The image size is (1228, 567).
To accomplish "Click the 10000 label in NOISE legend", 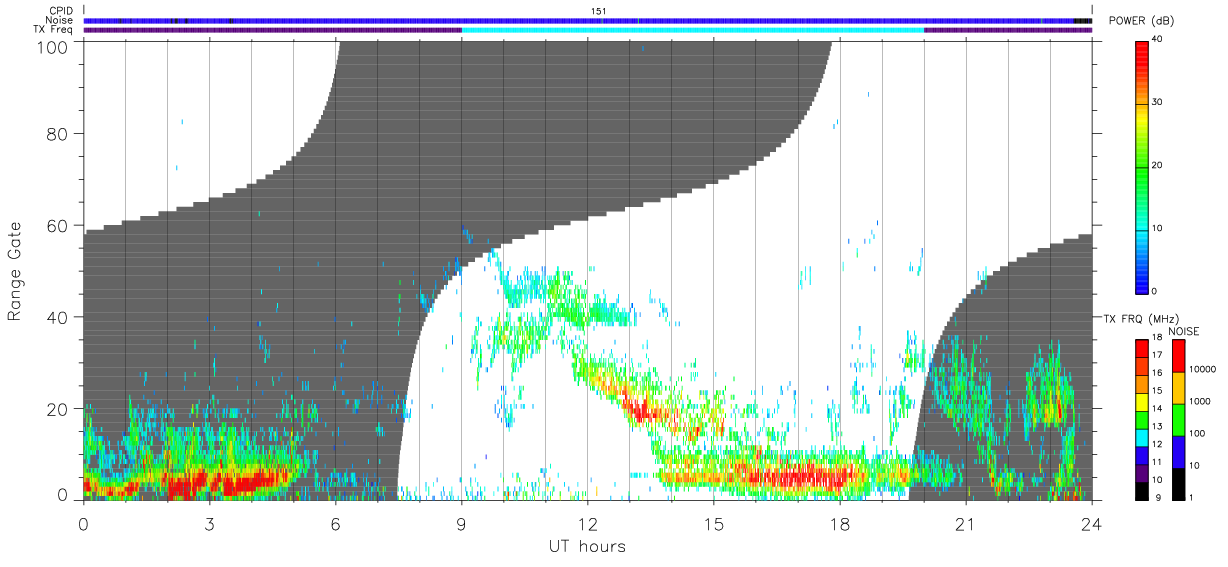I will (x=1204, y=369).
